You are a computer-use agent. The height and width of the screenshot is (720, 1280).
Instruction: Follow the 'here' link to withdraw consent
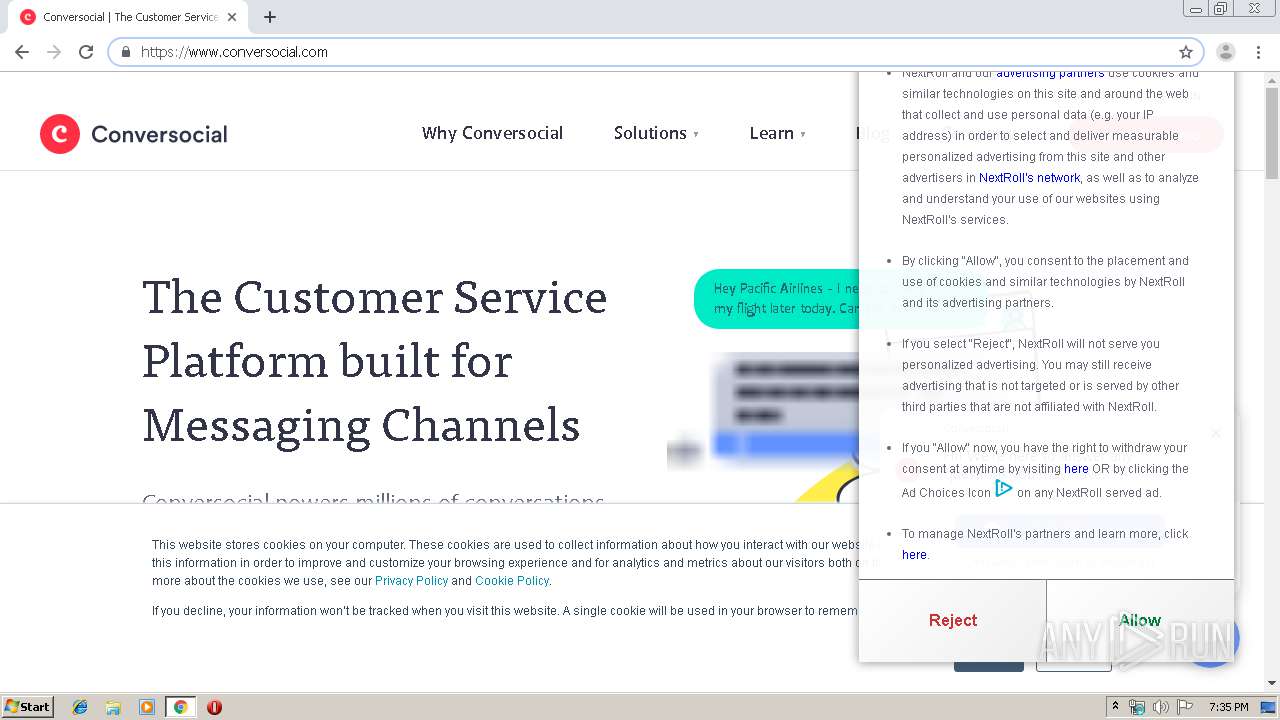point(1076,469)
